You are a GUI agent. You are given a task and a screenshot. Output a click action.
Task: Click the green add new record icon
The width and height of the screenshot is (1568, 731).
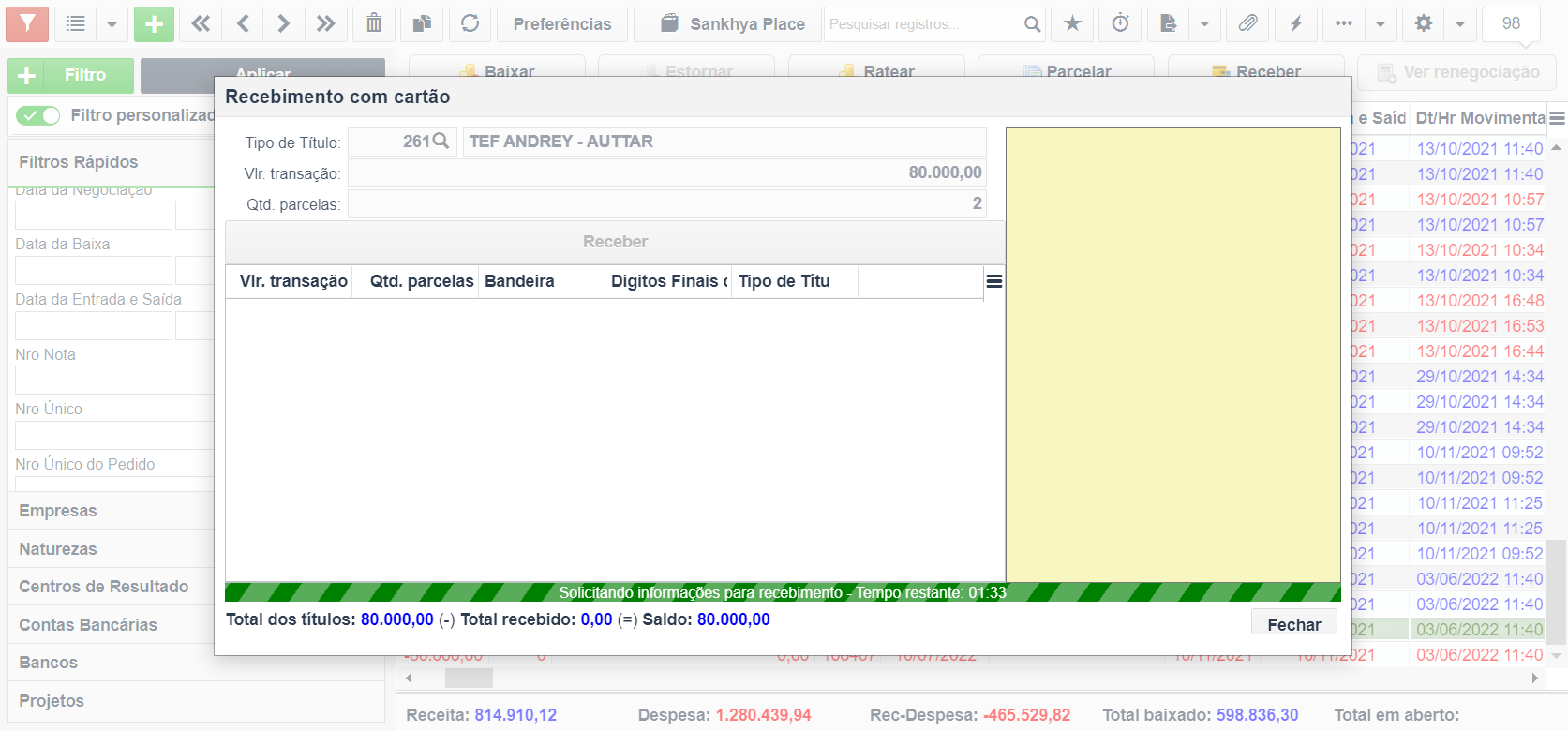tap(154, 23)
